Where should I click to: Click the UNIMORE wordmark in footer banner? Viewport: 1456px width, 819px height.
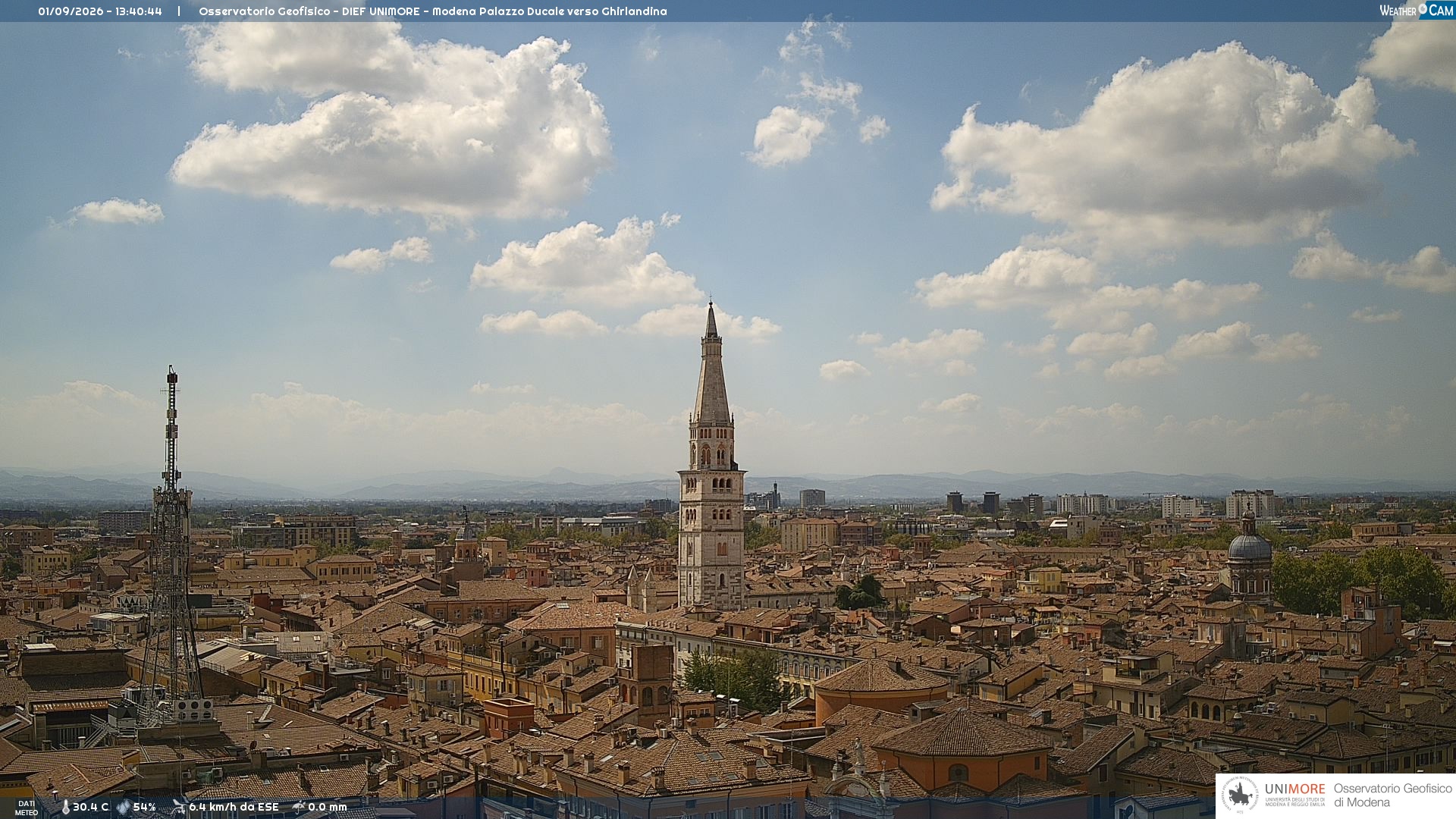click(x=1295, y=789)
